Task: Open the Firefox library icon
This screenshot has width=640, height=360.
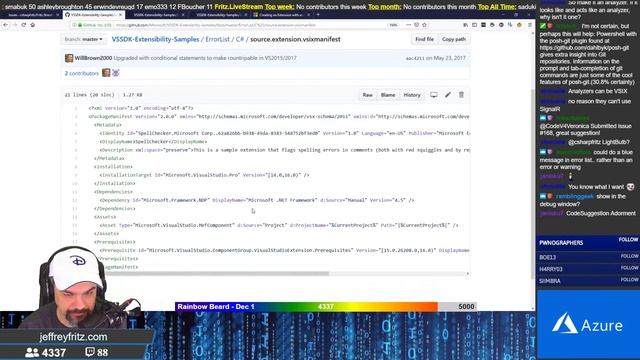Action: 465,25
